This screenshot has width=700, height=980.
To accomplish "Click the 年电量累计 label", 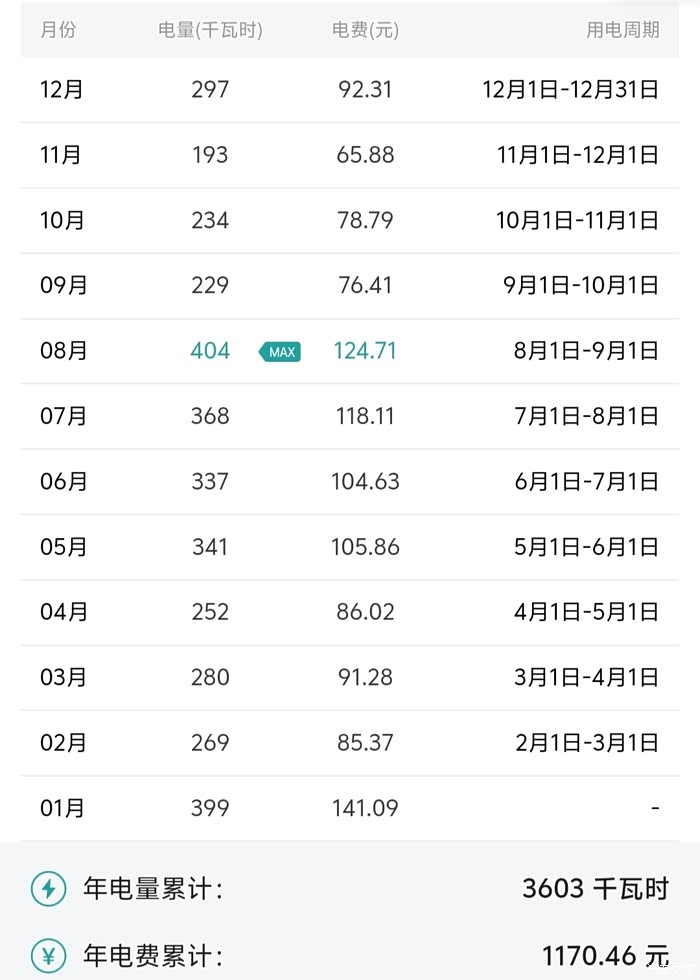I will [x=152, y=888].
